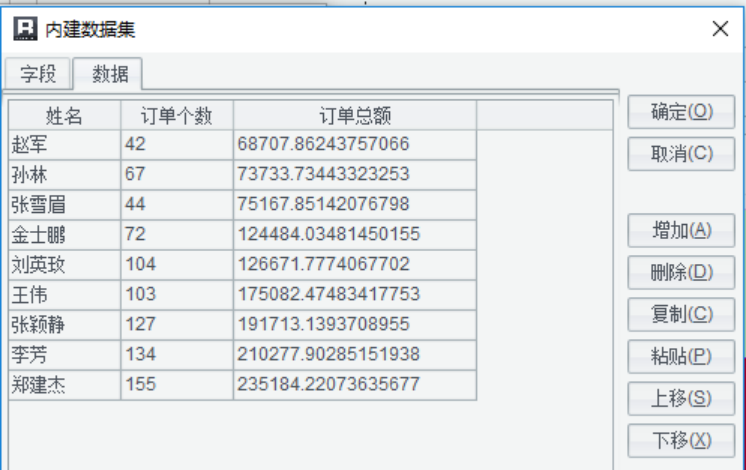Click the 订单总额 column header
746x470 pixels.
[355, 115]
